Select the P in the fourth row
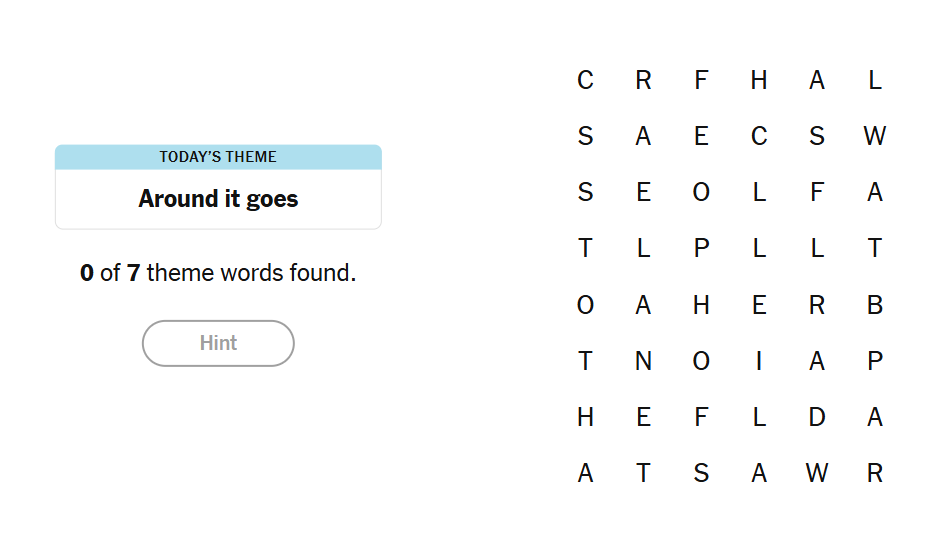This screenshot has height=535, width=929. (701, 249)
